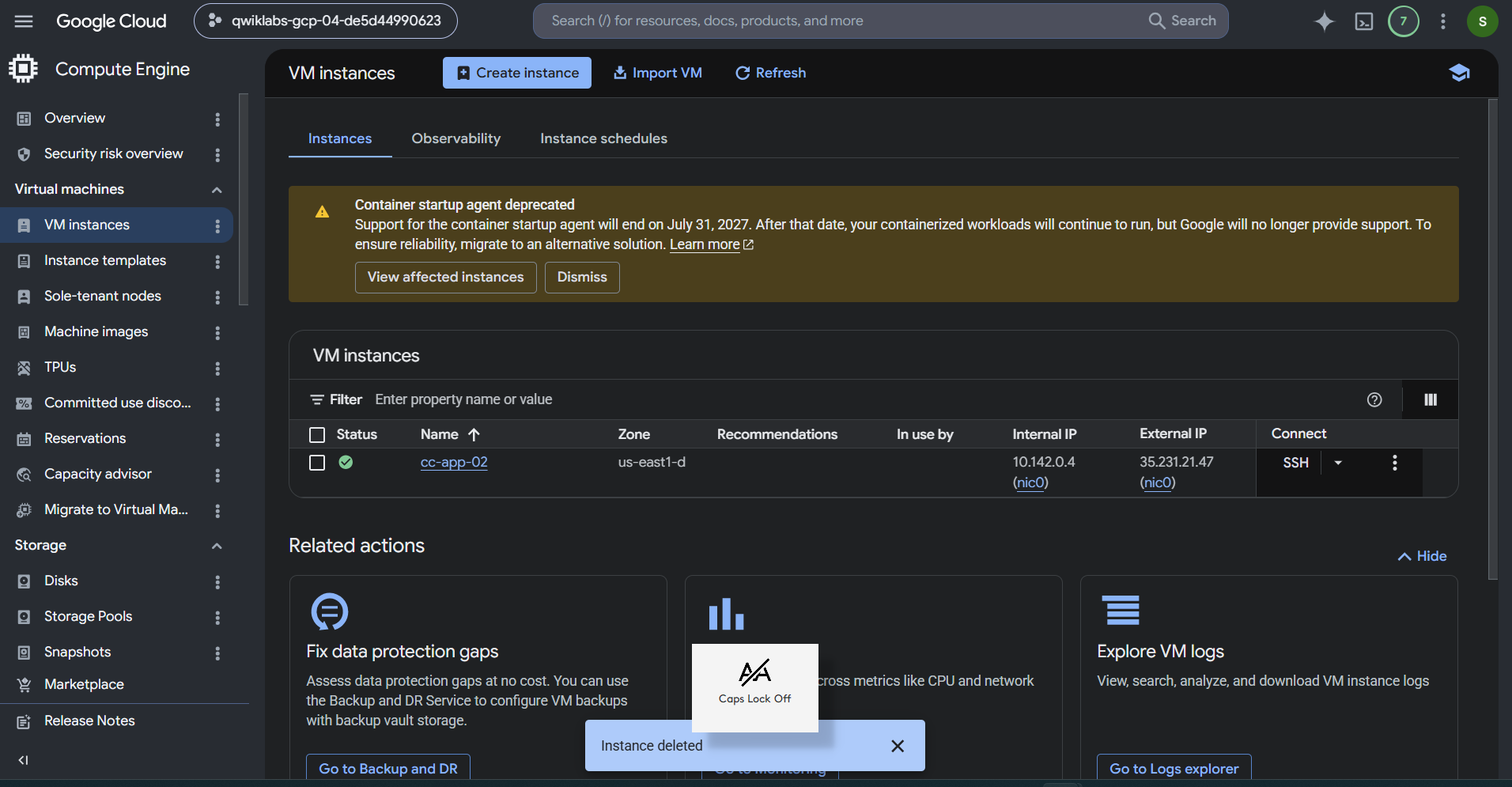Refresh the VM instances list
This screenshot has height=787, width=1512.
771,73
